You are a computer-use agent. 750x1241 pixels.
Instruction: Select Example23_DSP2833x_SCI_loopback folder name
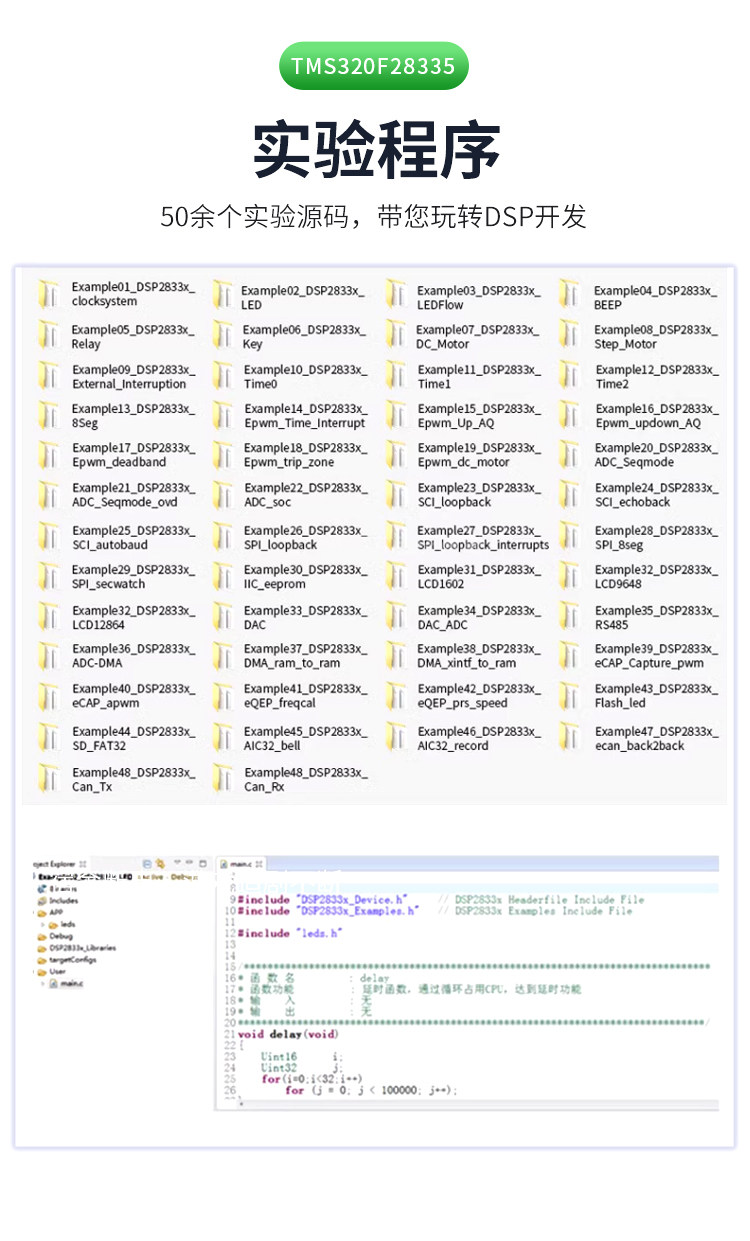tap(479, 495)
